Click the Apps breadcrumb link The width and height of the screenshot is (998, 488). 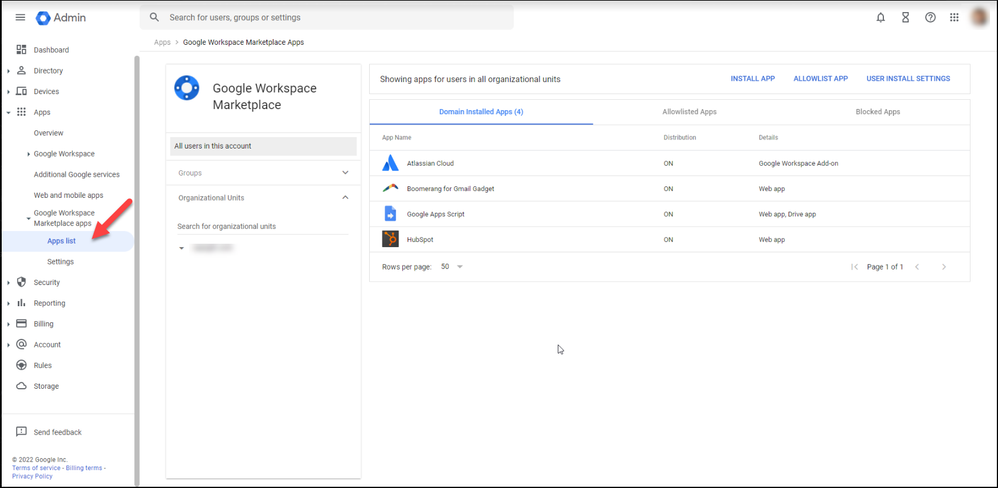162,43
